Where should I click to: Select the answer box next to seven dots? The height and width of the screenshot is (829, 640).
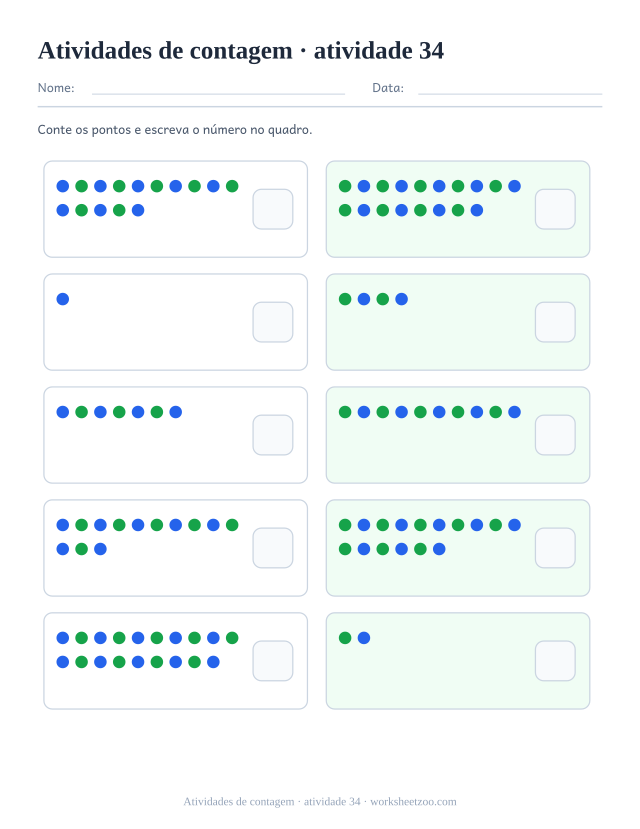coord(273,435)
